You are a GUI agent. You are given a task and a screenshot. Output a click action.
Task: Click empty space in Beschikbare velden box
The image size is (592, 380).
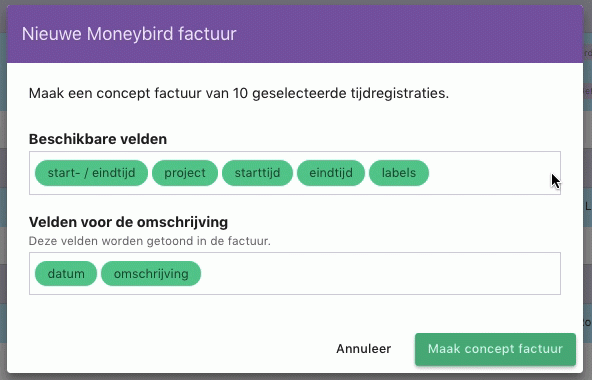[x=491, y=173]
